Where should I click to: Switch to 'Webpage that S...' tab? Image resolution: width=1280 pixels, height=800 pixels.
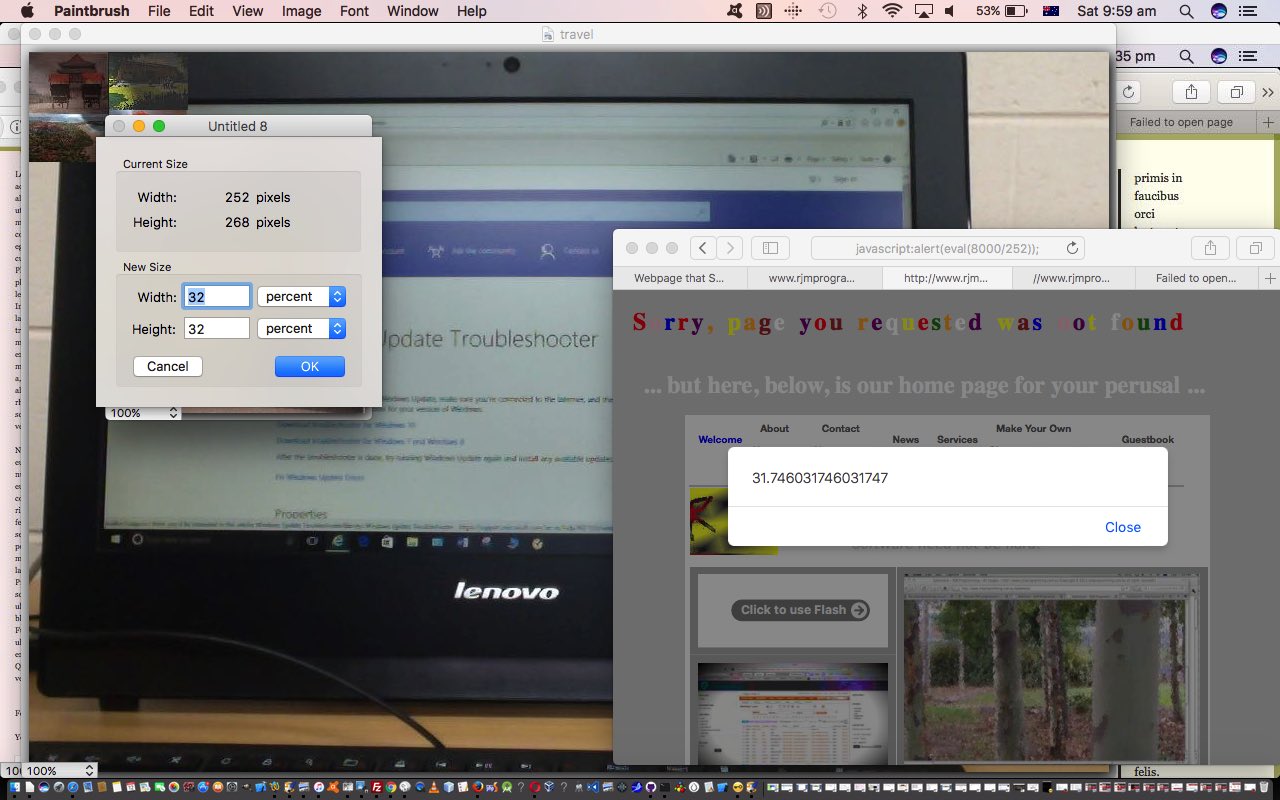point(679,278)
